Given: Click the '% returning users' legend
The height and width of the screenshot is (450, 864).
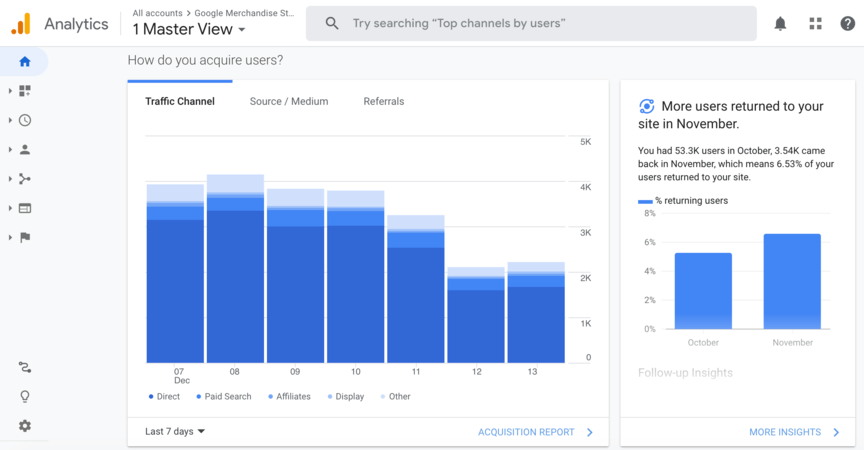Looking at the screenshot, I should click(683, 201).
